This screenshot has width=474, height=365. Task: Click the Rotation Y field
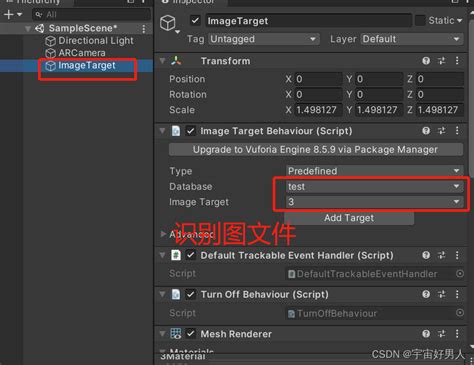[x=379, y=94]
